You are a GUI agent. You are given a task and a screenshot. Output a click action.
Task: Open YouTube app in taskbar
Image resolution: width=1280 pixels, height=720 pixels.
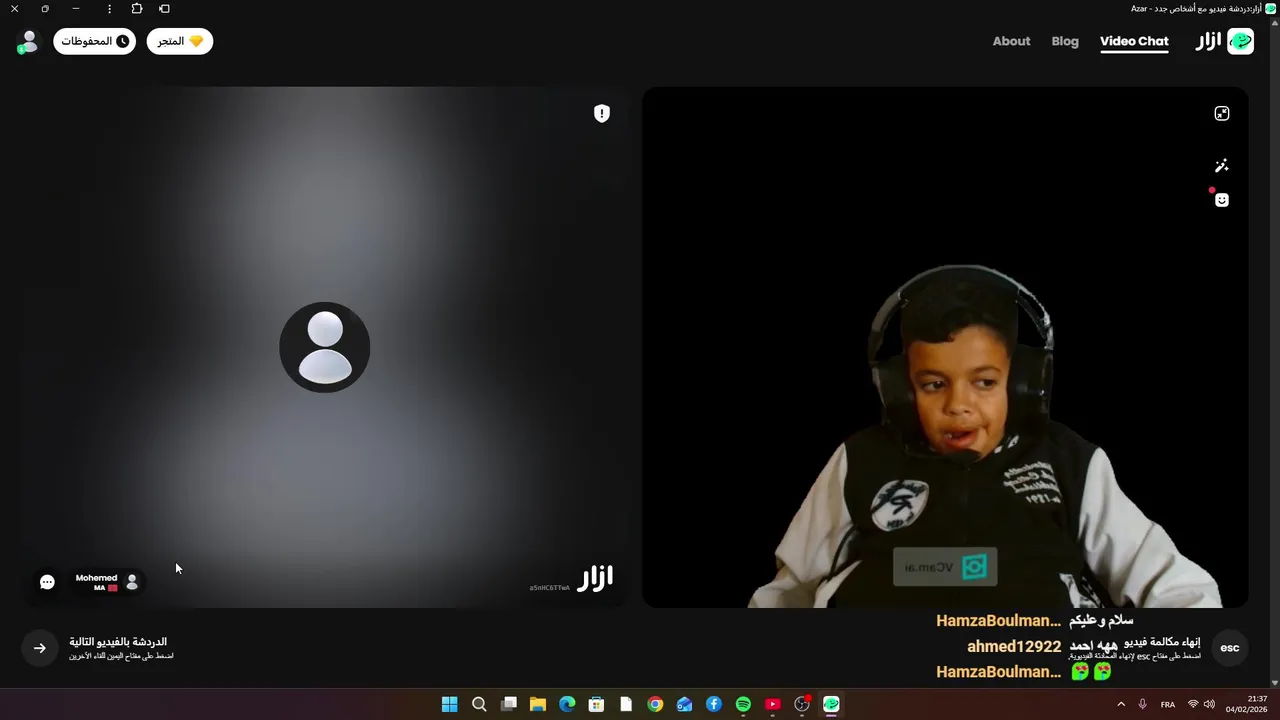[772, 704]
